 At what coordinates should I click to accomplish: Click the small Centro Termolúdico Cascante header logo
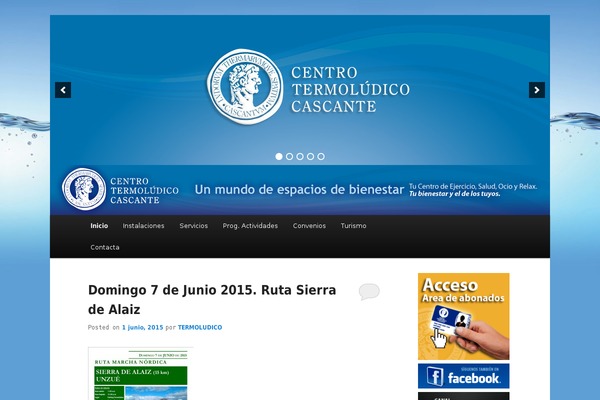coord(121,189)
